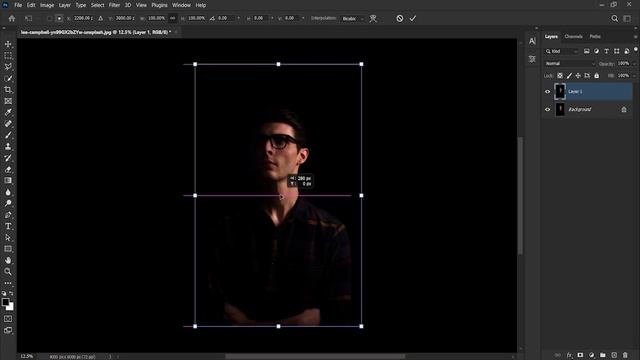Image resolution: width=640 pixels, height=360 pixels.
Task: Switch to the Paths tab
Action: 595,37
